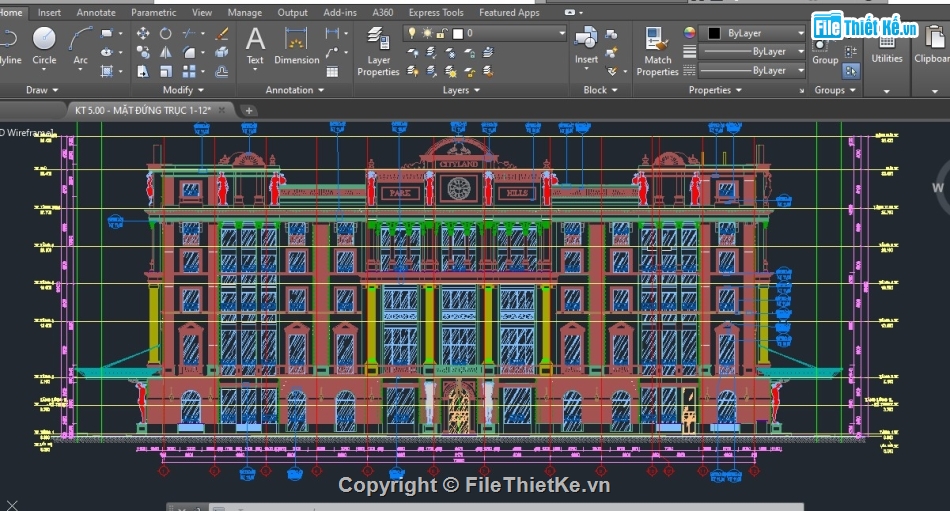
Task: Select the Offset tool
Action: [x=222, y=72]
